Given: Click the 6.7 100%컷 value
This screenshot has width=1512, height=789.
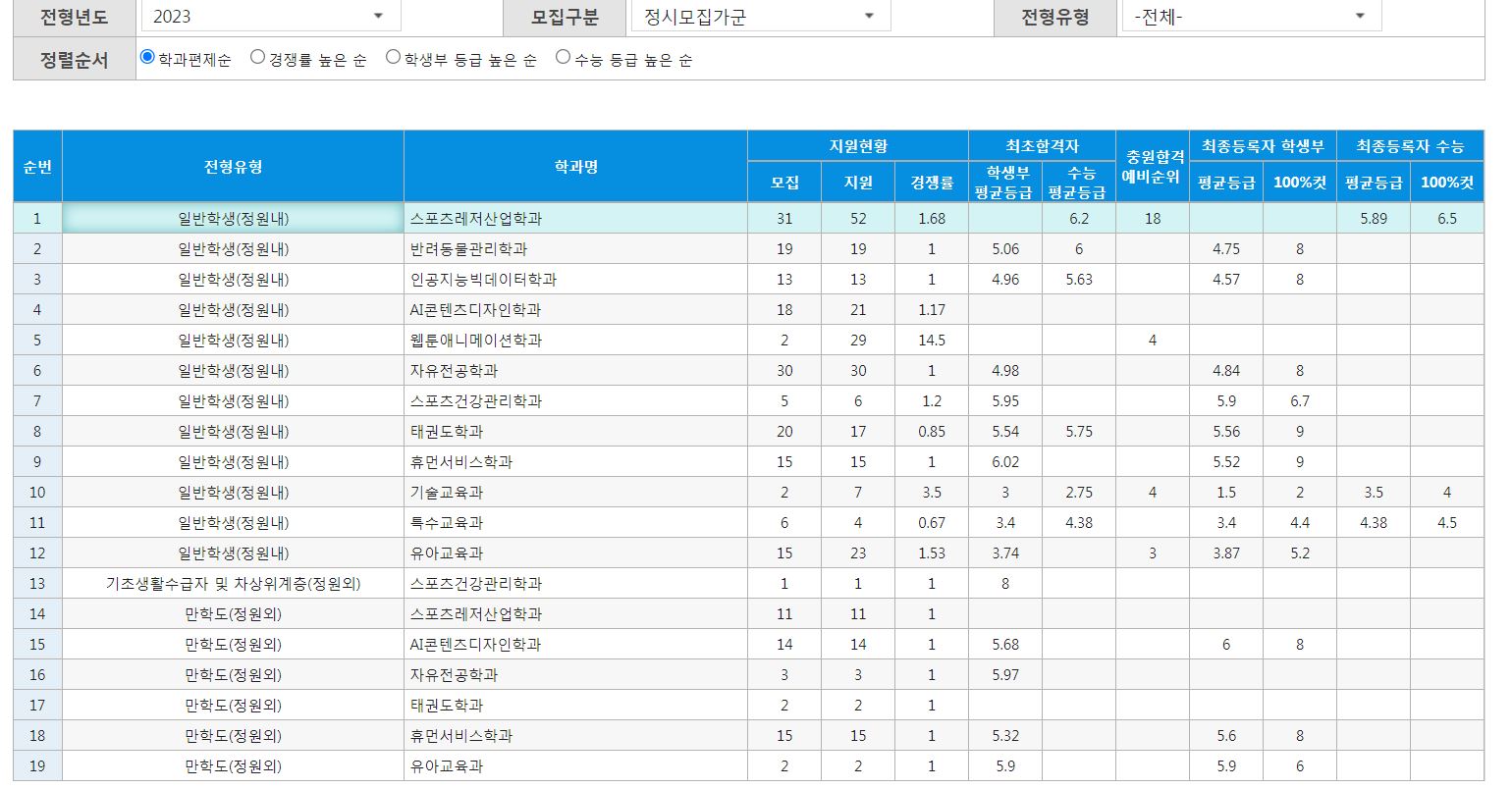Looking at the screenshot, I should (x=1300, y=400).
